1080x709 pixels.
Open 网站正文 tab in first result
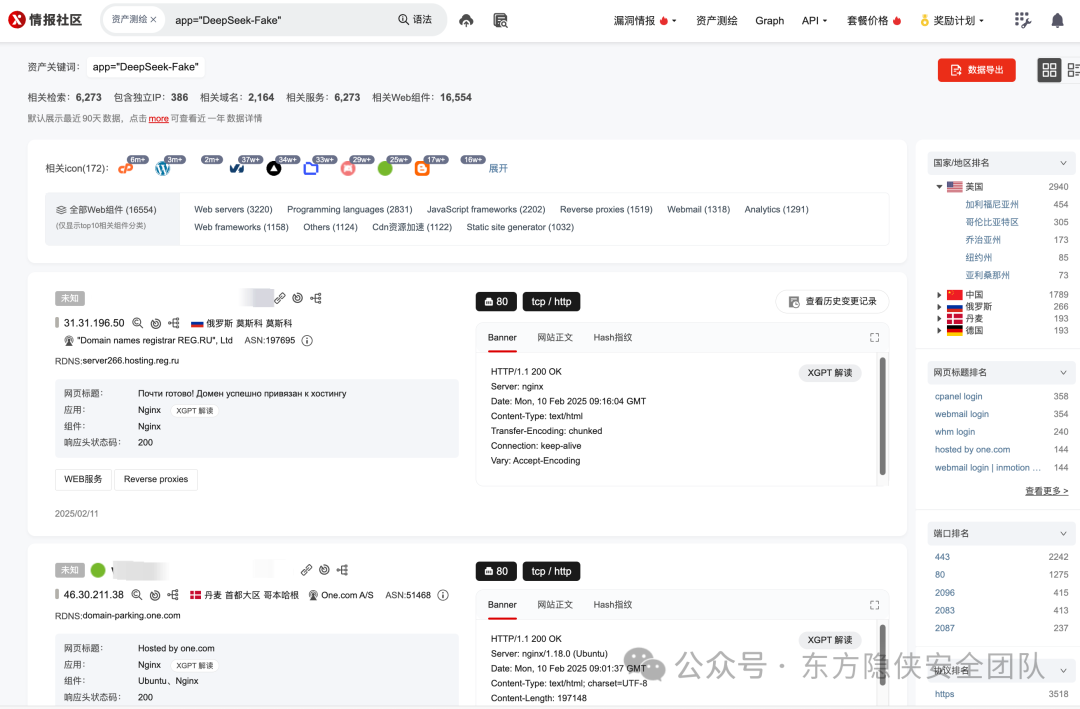pyautogui.click(x=555, y=338)
